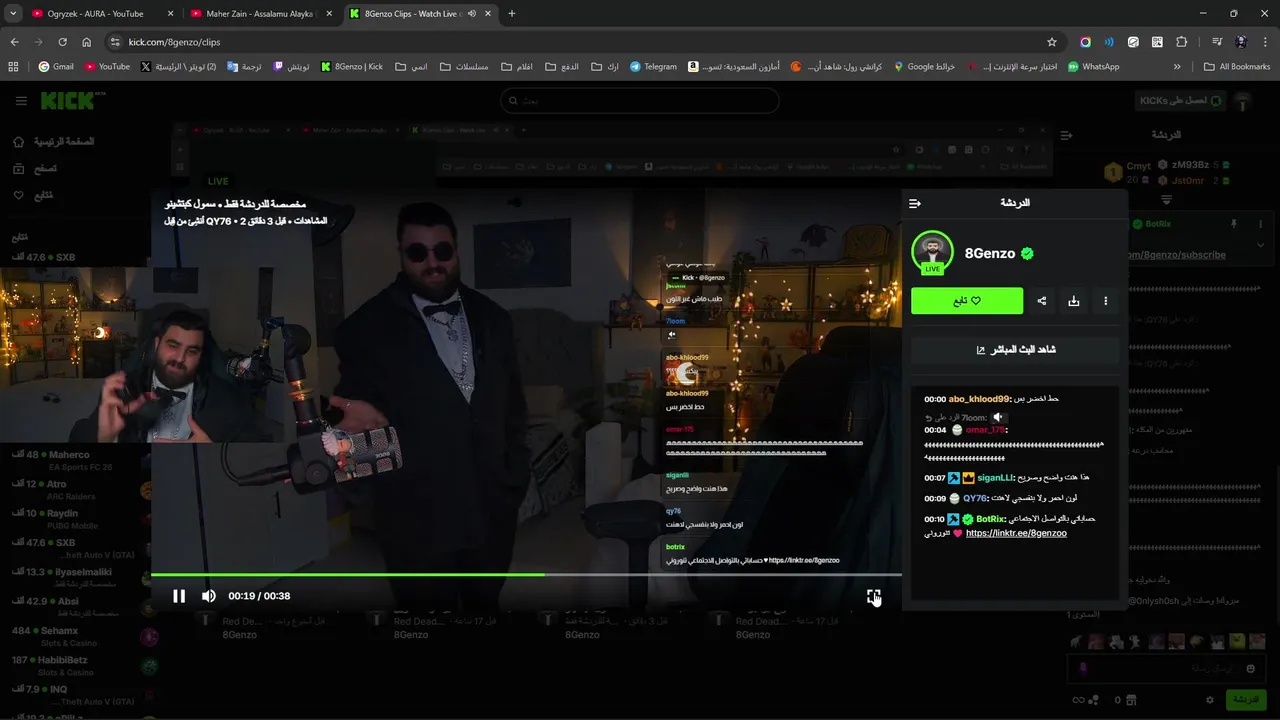Focus the Kick search box
This screenshot has width=1280, height=720.
pyautogui.click(x=639, y=101)
